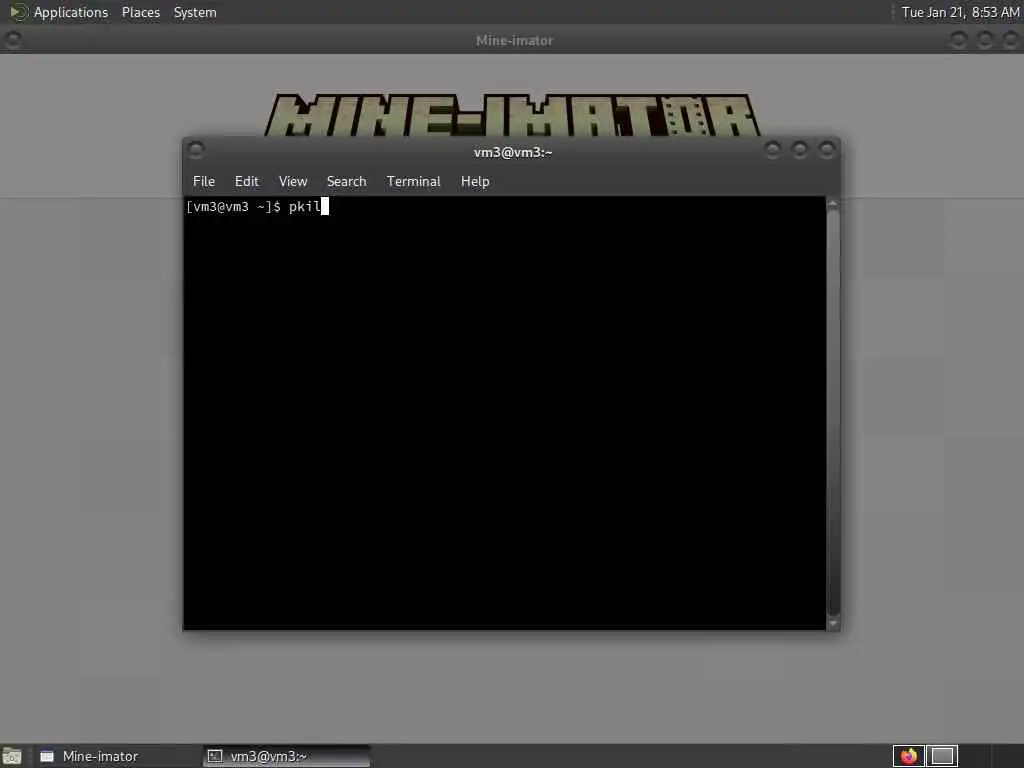1024x768 pixels.
Task: Click the Firefox icon in bottom panel
Action: pos(908,756)
